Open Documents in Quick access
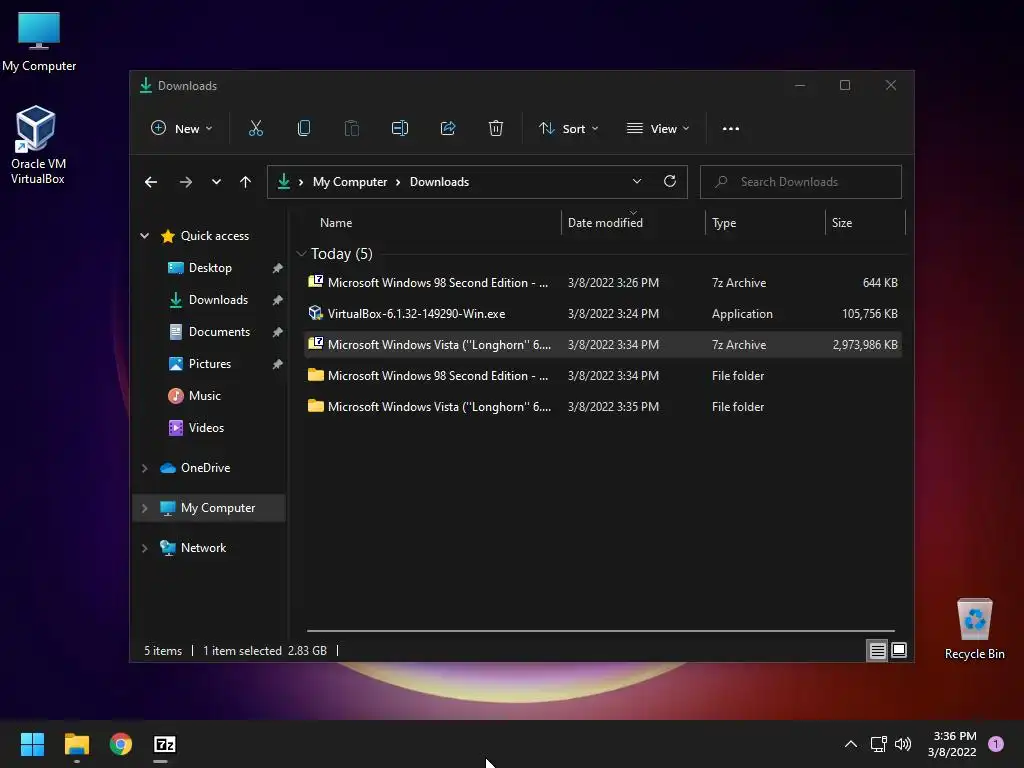 coord(219,332)
